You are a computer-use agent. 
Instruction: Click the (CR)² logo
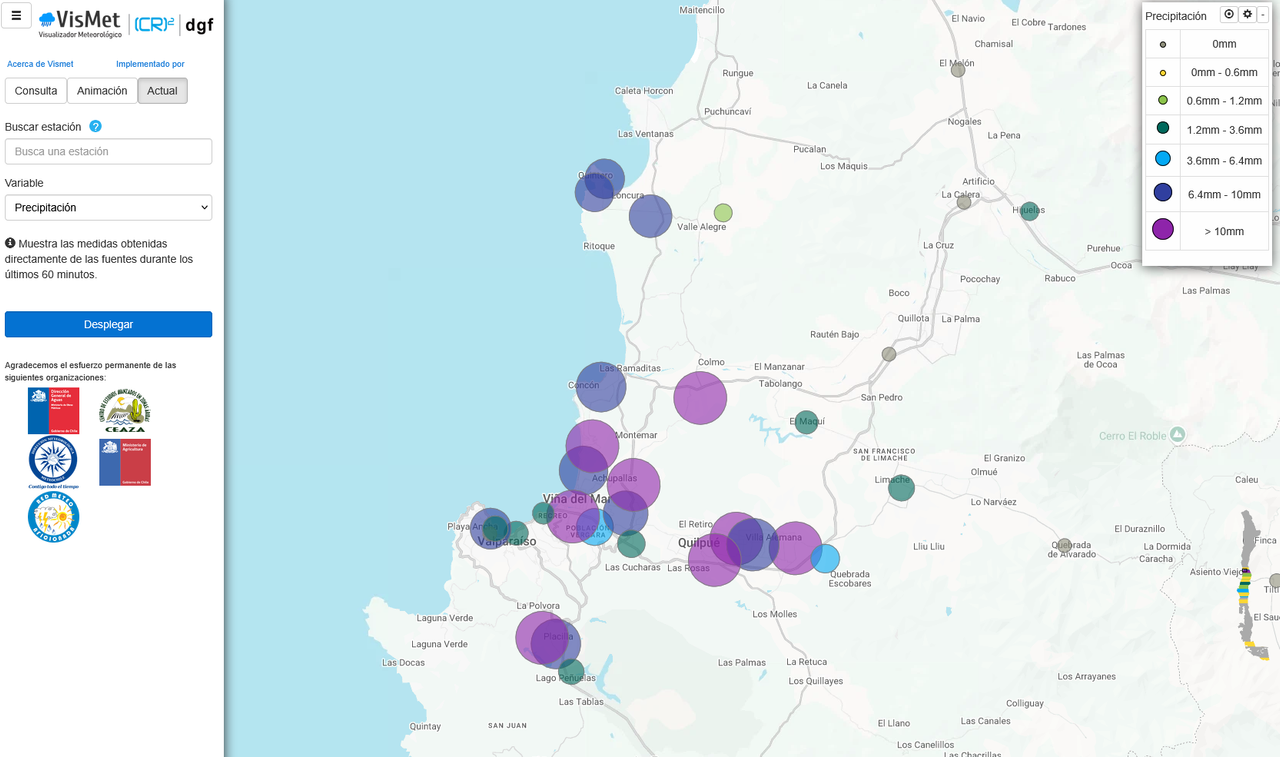(x=154, y=24)
